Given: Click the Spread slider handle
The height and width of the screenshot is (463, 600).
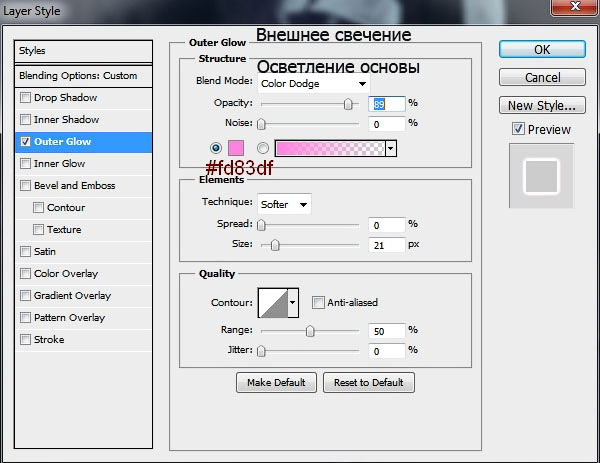Looking at the screenshot, I should click(x=261, y=225).
